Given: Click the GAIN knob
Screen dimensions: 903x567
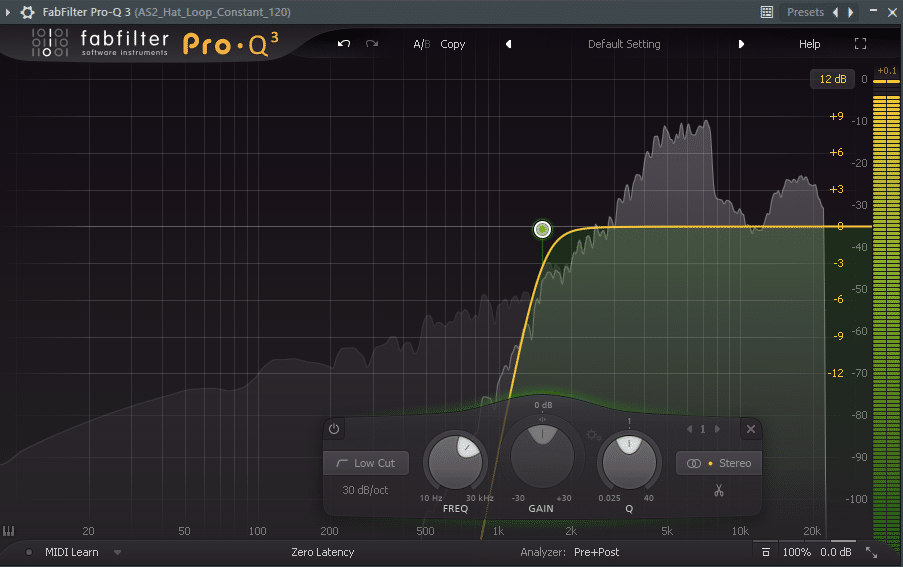Looking at the screenshot, I should pyautogui.click(x=542, y=455).
